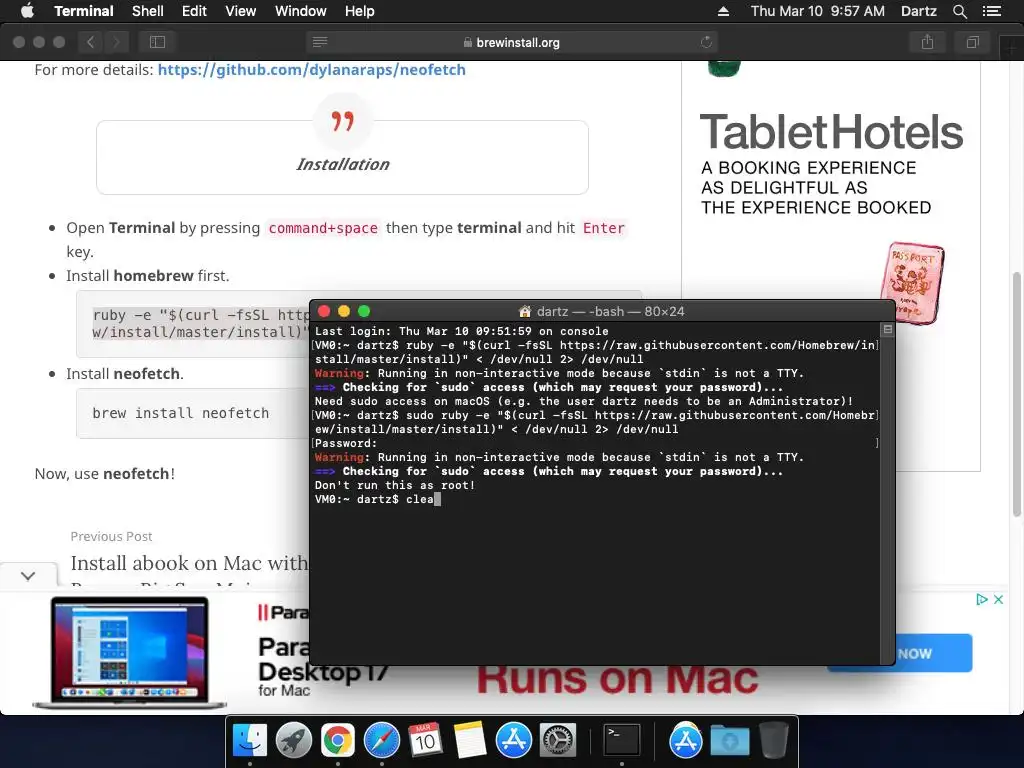Click the Safari page scrollbar
This screenshot has height=768, width=1024.
[1017, 394]
